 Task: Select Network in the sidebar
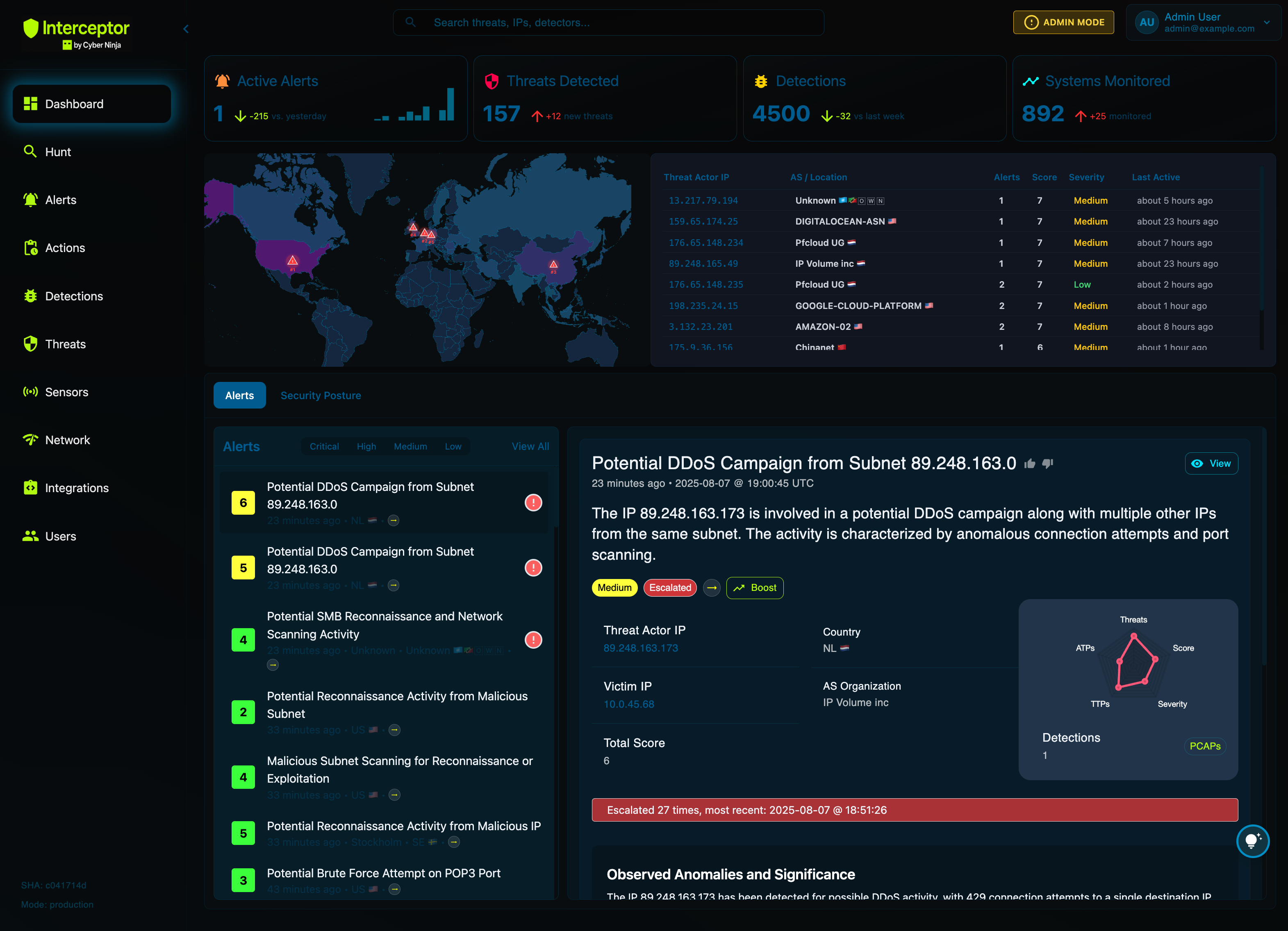pos(68,439)
